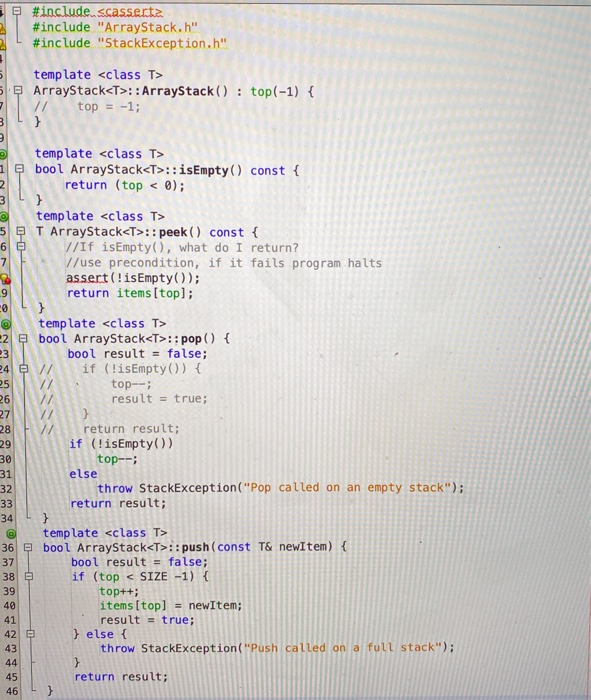Viewport: 591px width, 700px height.
Task: Click the bold 'peek' function name
Action: [173, 232]
